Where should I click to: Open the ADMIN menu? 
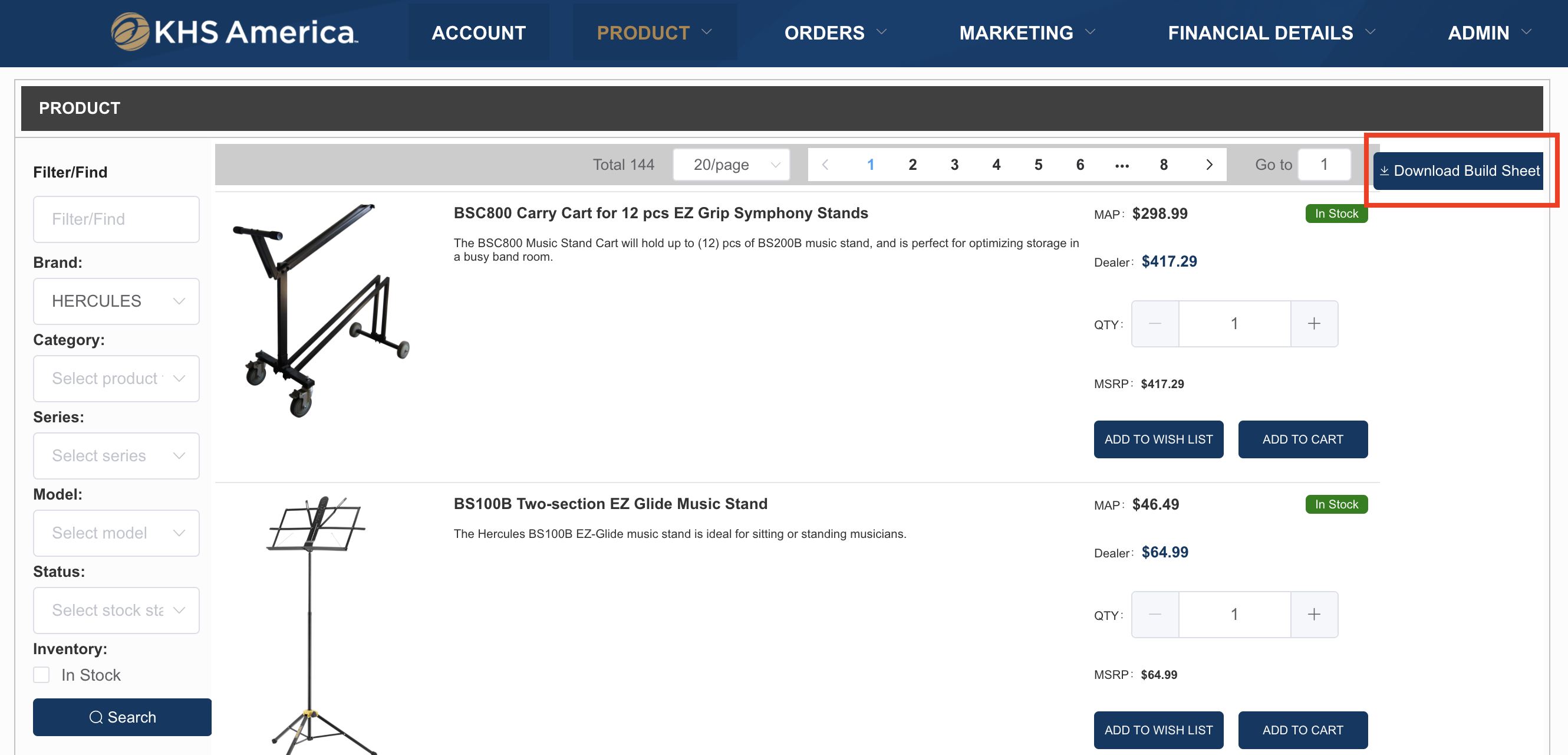(1479, 33)
